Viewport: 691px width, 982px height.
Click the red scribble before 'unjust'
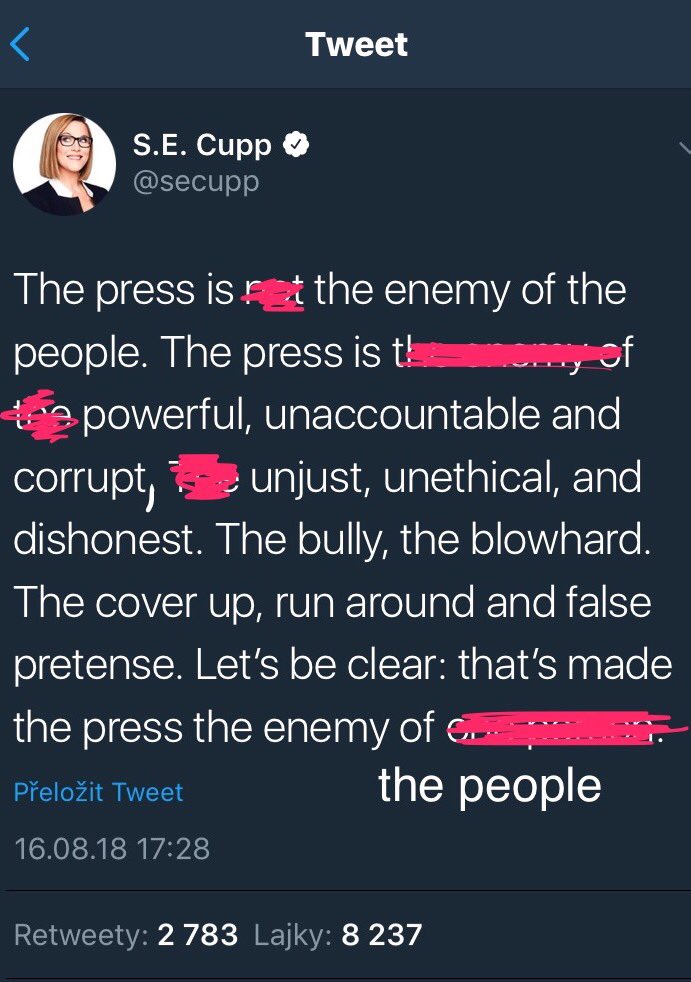(x=204, y=477)
